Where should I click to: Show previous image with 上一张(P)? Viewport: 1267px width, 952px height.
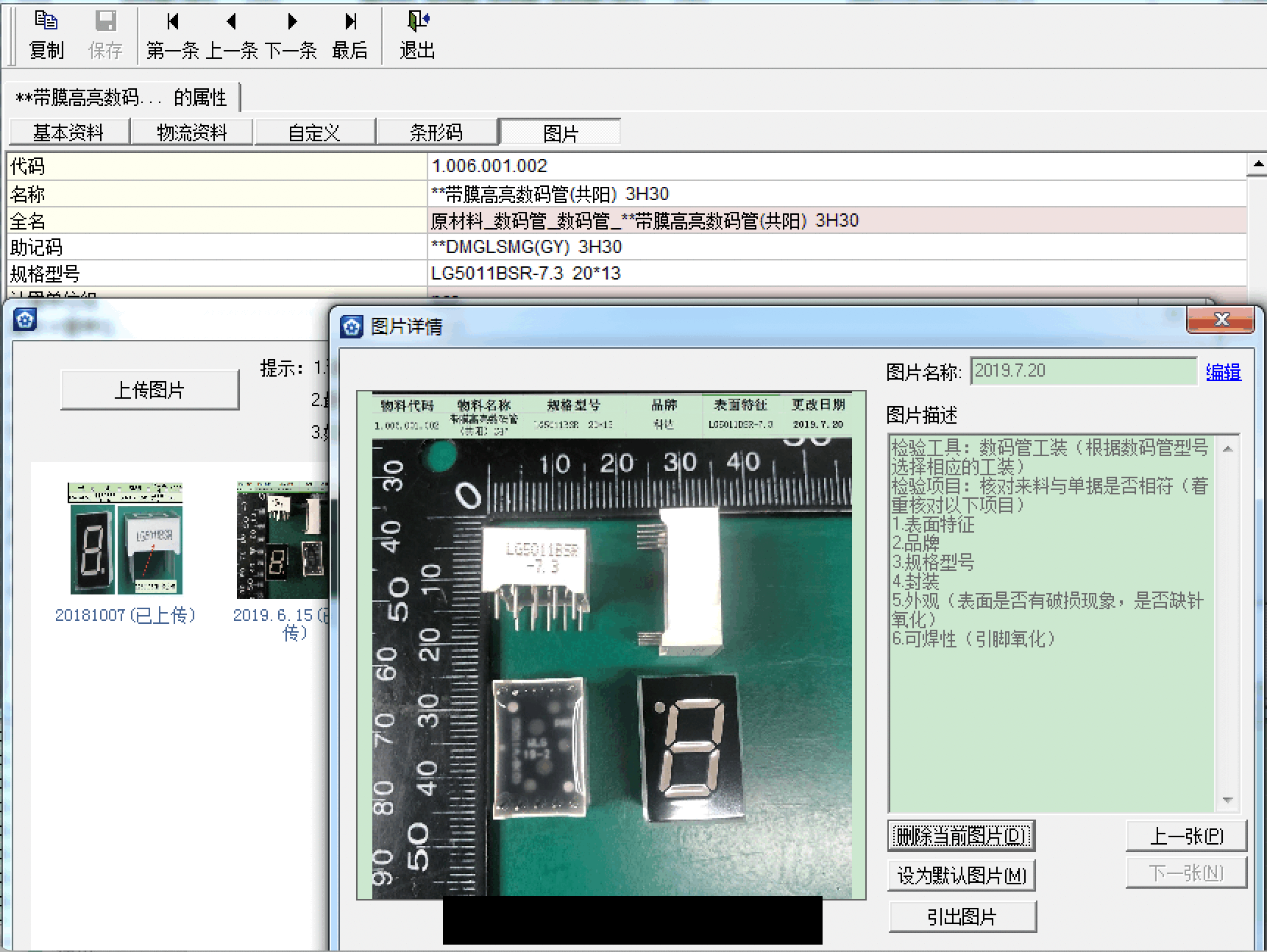pyautogui.click(x=1185, y=836)
